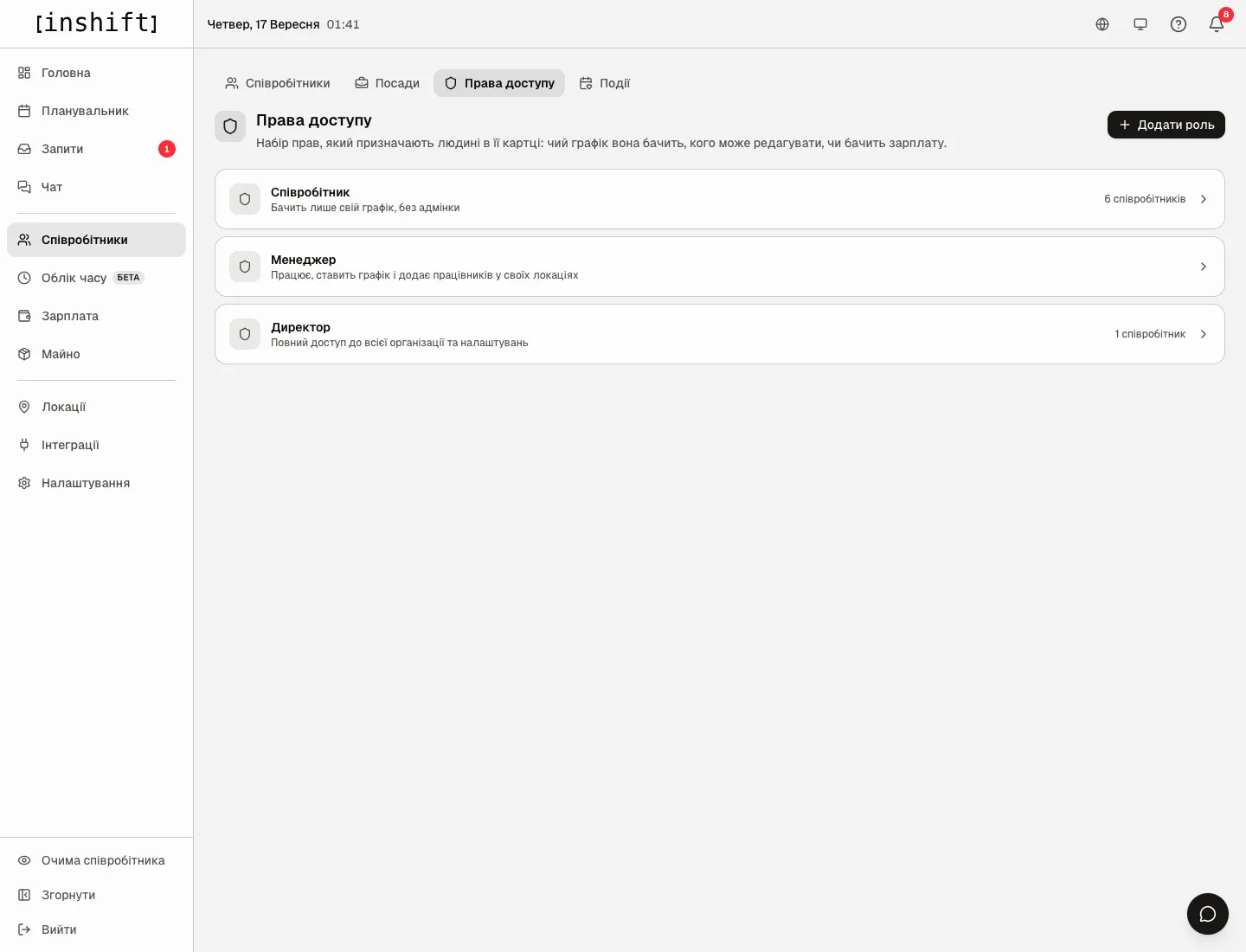Expand the Менеджер role chevron
This screenshot has height=952, width=1246.
1203,267
